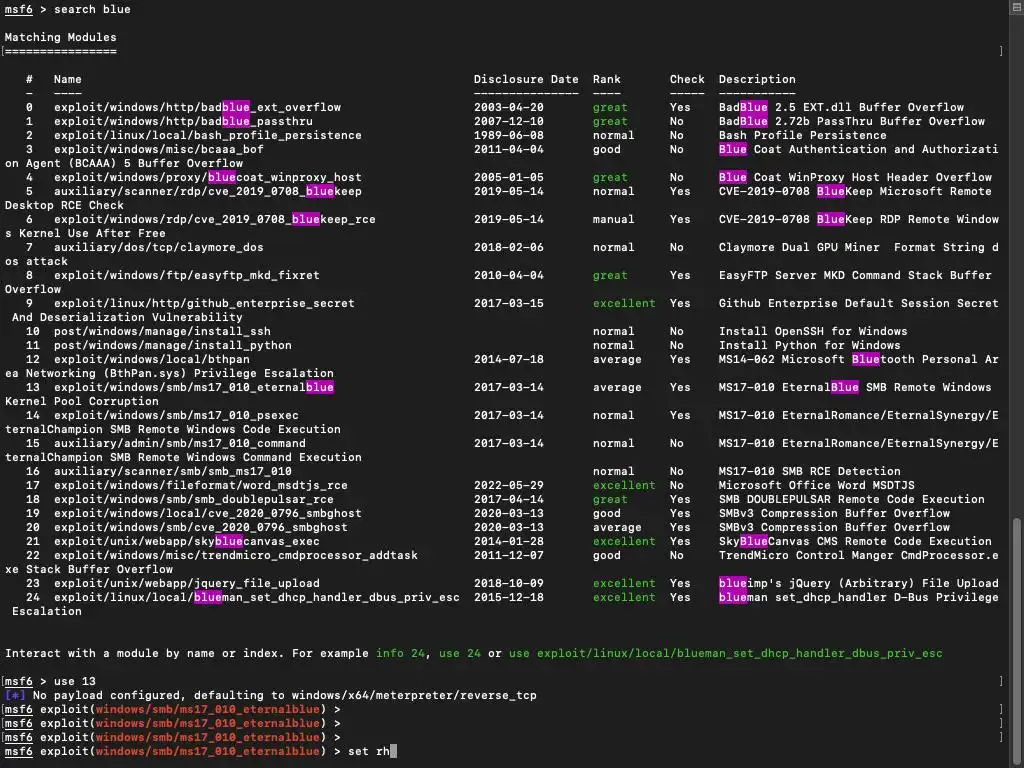Screen dimensions: 1024x768
Task: Click post/windows/manage/install_ssh module name
Action: coord(162,332)
